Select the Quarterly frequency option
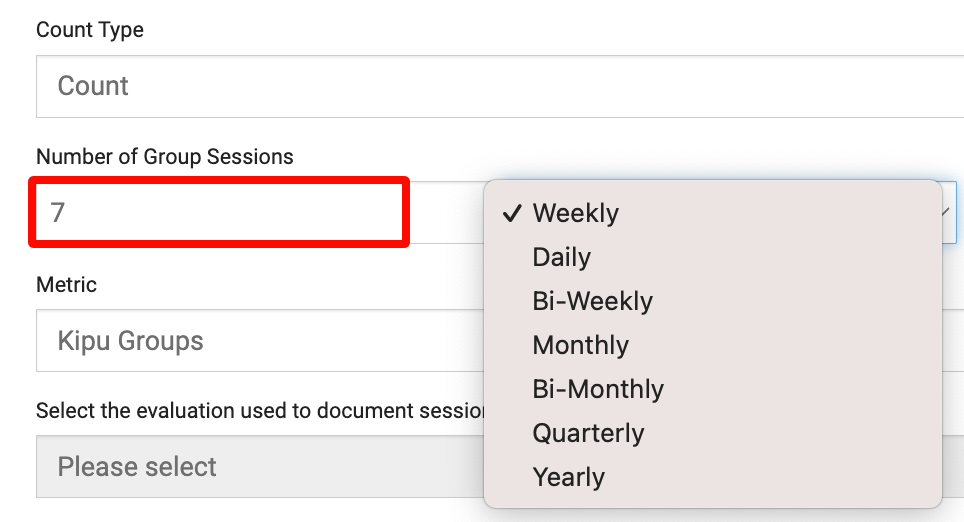964x522 pixels. 588,433
